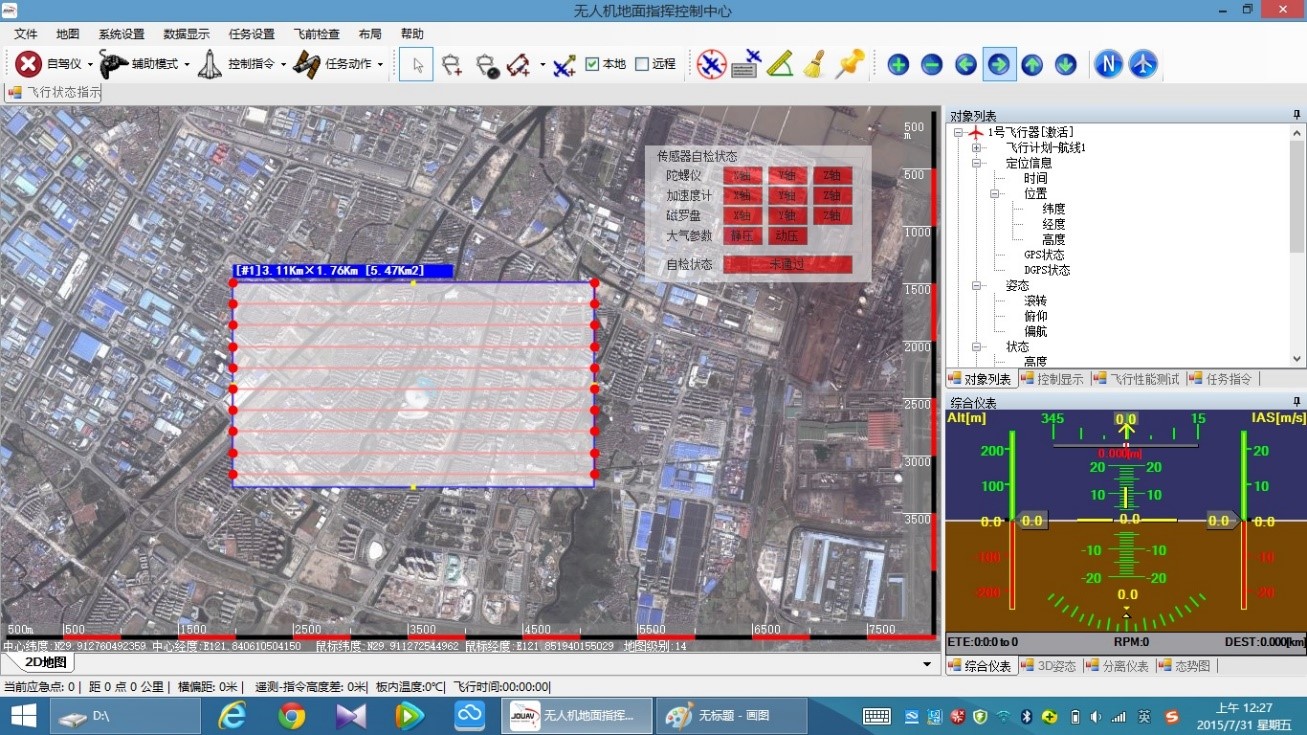
Task: Click the yellow pushpin marker icon
Action: (849, 64)
